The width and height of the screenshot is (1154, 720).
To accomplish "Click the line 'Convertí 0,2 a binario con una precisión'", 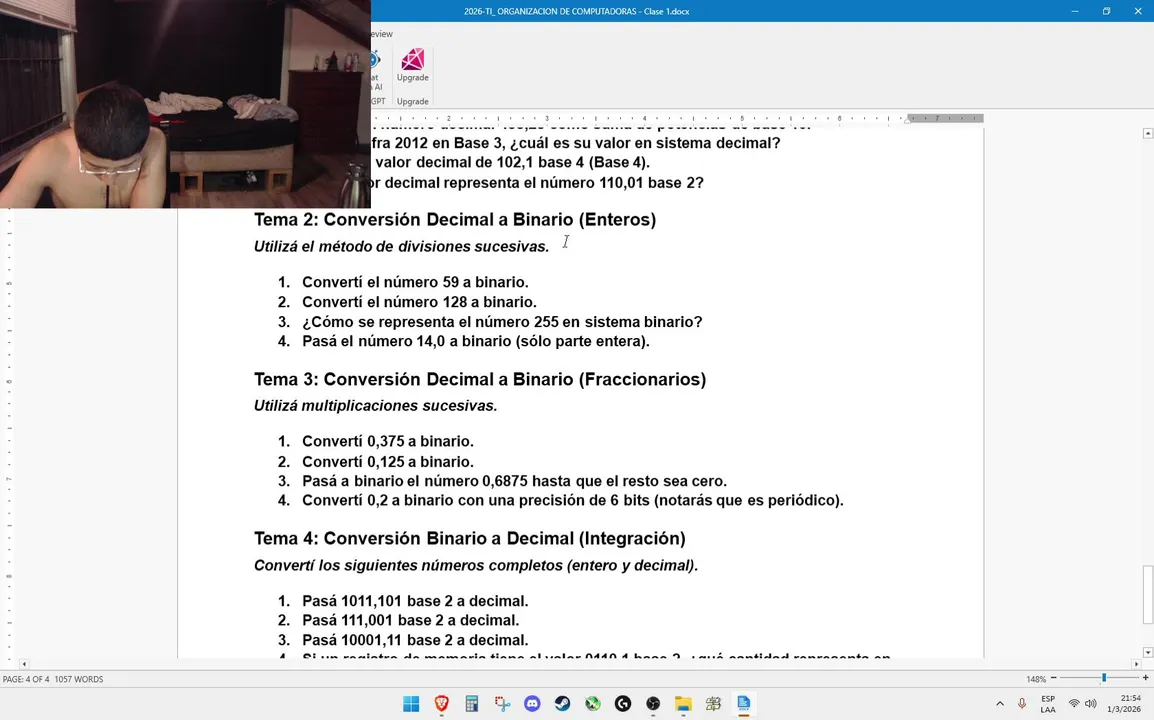I will point(573,501).
